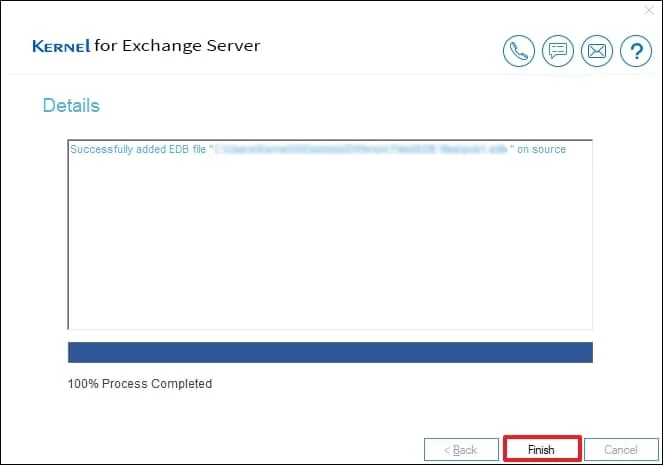Click the 'Successfully added EDB file' log line
The width and height of the screenshot is (663, 465).
coord(318,149)
